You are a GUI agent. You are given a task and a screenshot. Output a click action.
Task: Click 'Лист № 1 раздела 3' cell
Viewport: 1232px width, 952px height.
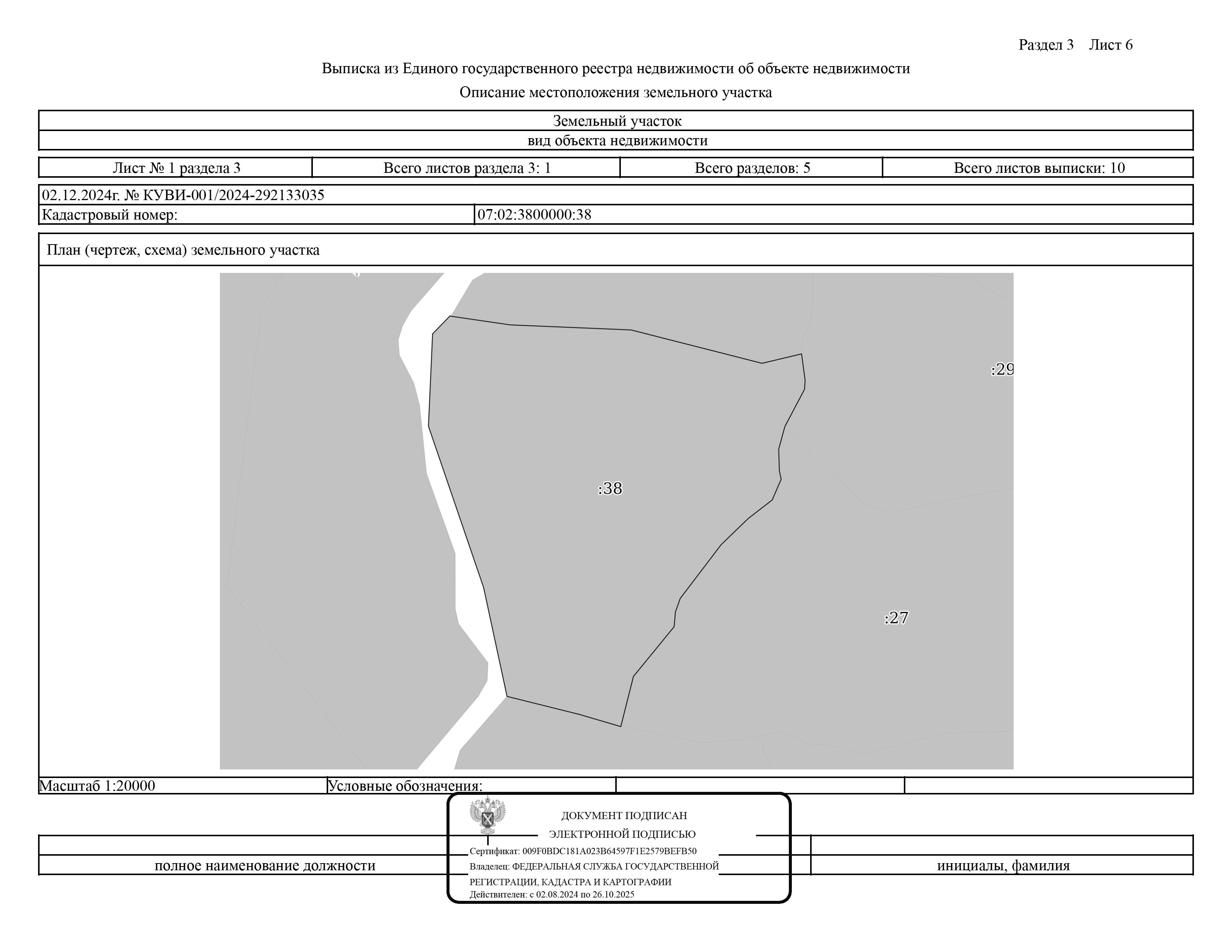click(176, 168)
